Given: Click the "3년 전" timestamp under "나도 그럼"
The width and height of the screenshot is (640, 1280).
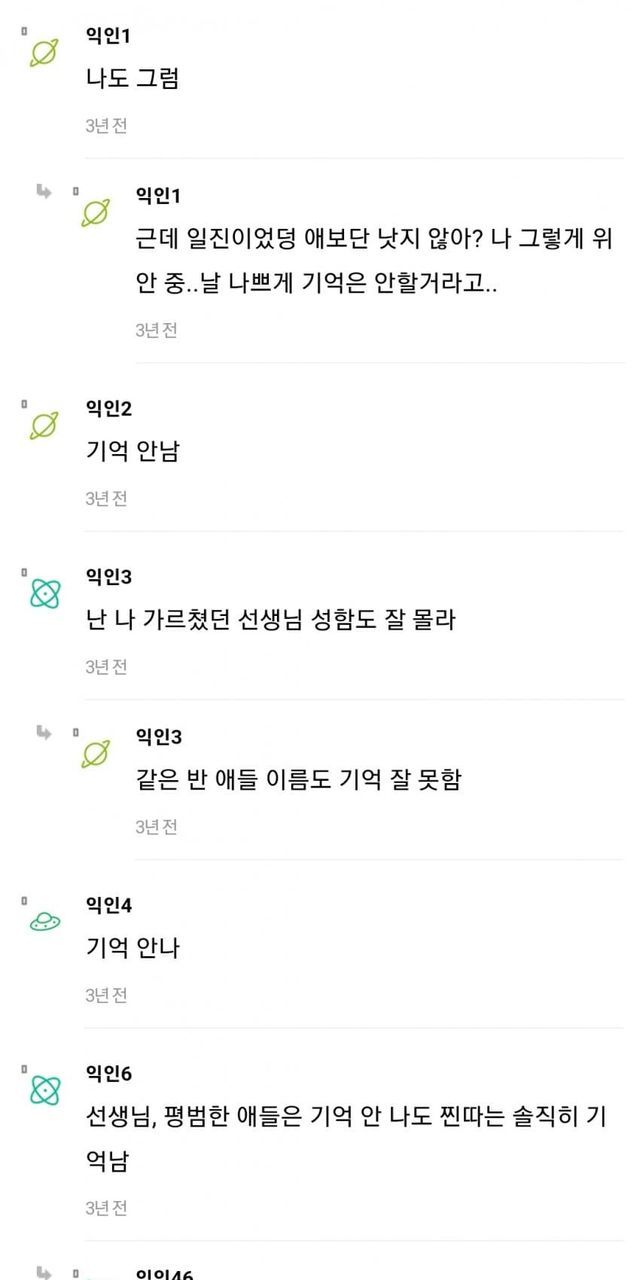Looking at the screenshot, I should click(x=106, y=126).
